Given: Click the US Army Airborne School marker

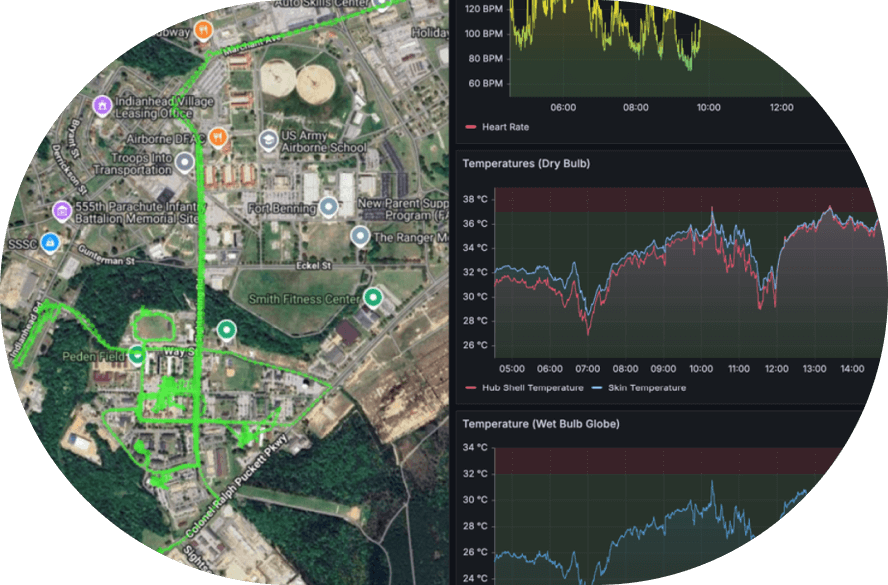Looking at the screenshot, I should pos(269,138).
